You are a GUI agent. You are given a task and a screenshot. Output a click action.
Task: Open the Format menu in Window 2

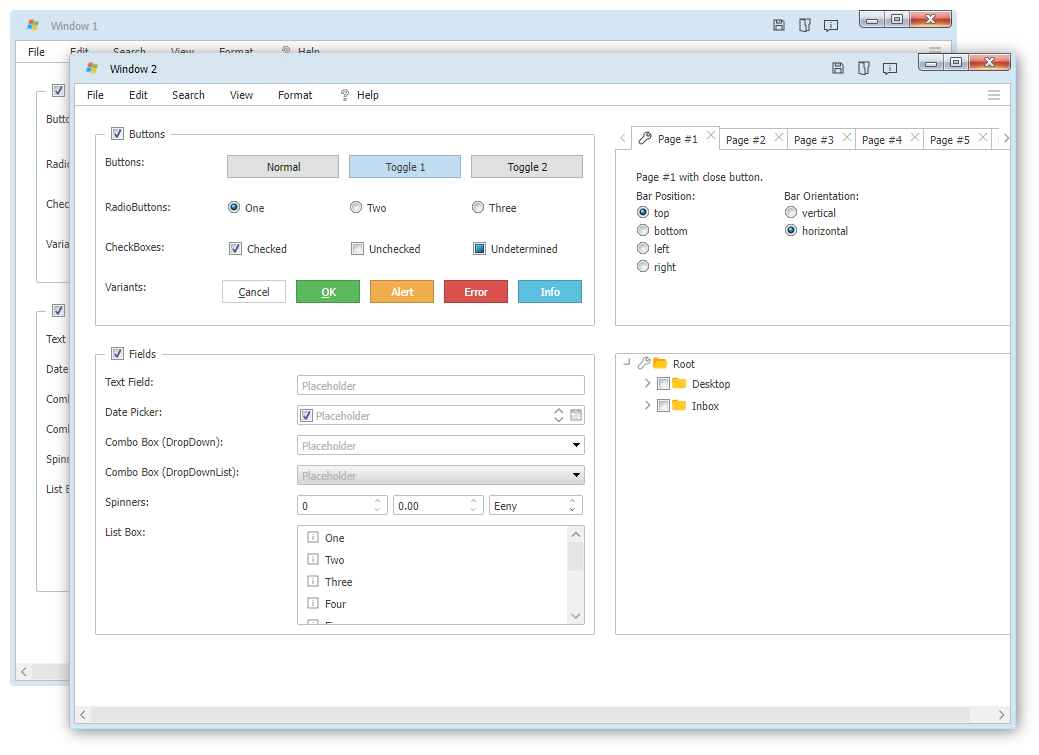[295, 95]
